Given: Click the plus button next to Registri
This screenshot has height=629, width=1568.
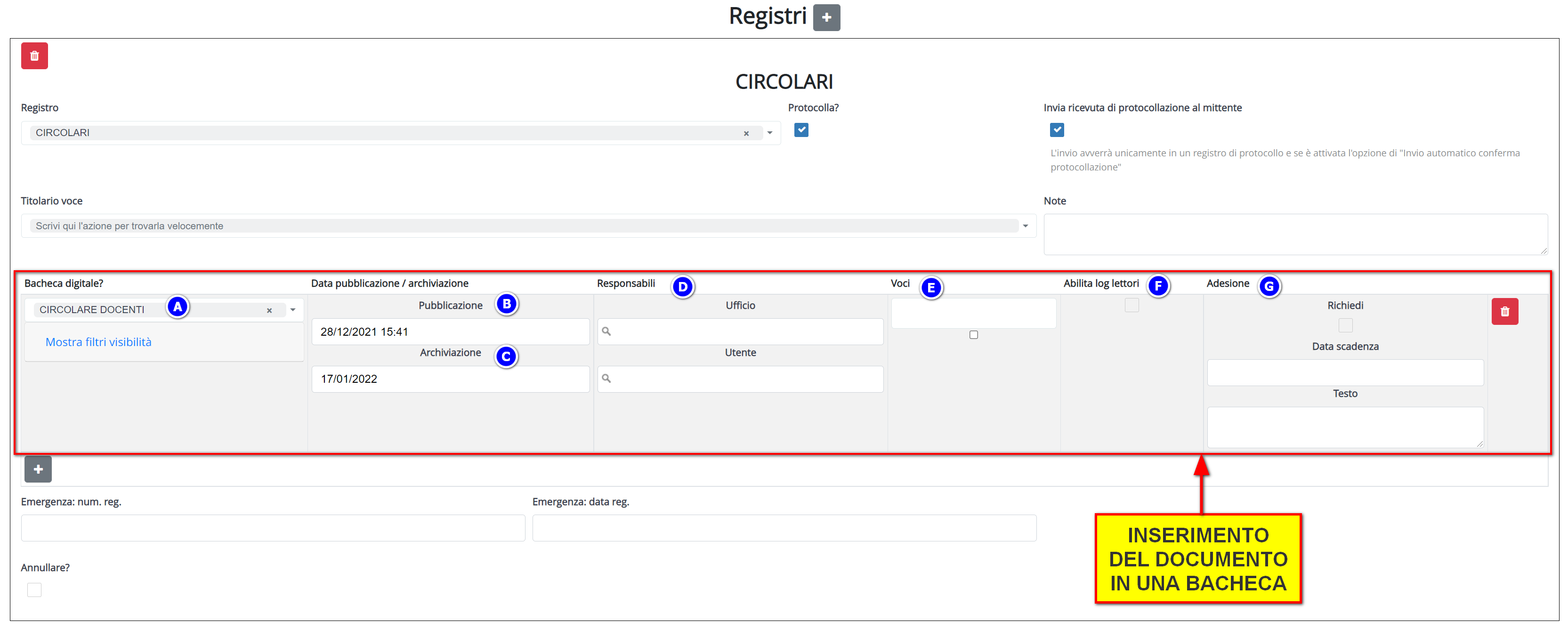Looking at the screenshot, I should [x=826, y=17].
